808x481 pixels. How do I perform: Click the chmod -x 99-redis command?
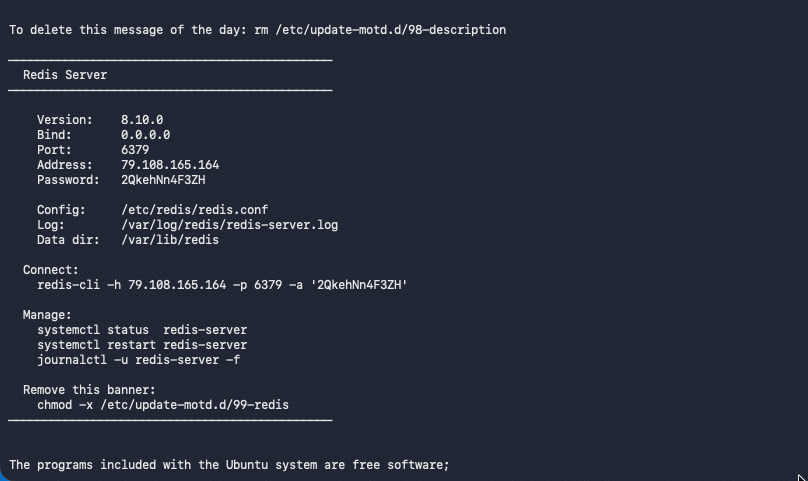(x=163, y=405)
